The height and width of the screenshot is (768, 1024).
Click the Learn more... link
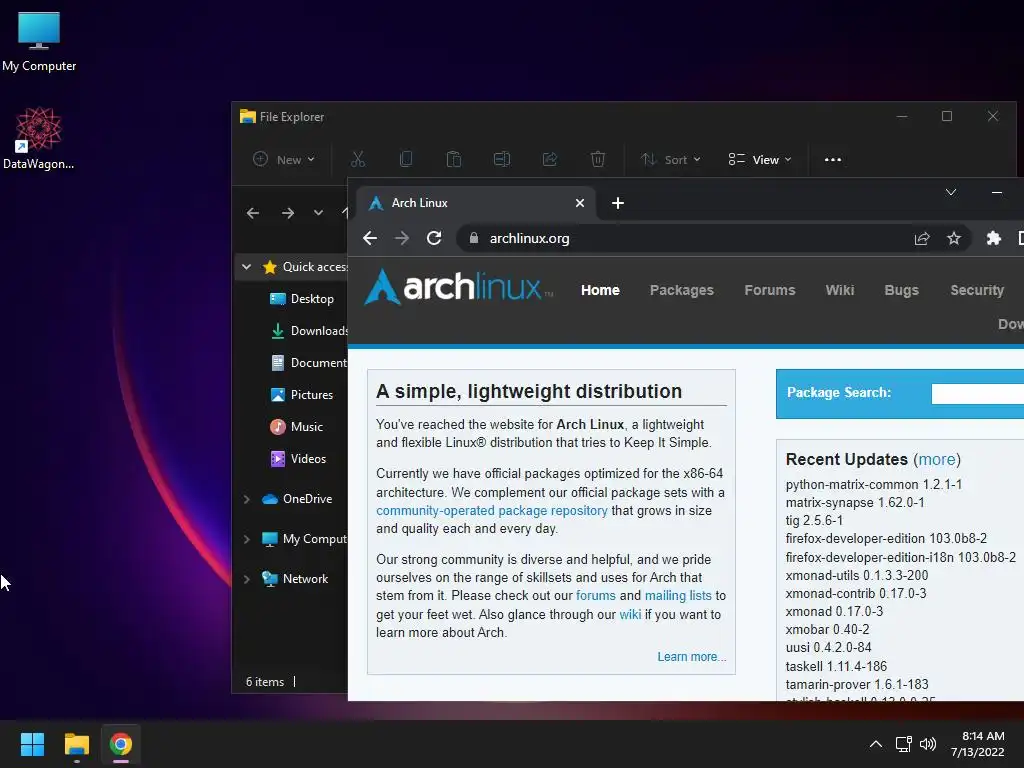tap(692, 657)
